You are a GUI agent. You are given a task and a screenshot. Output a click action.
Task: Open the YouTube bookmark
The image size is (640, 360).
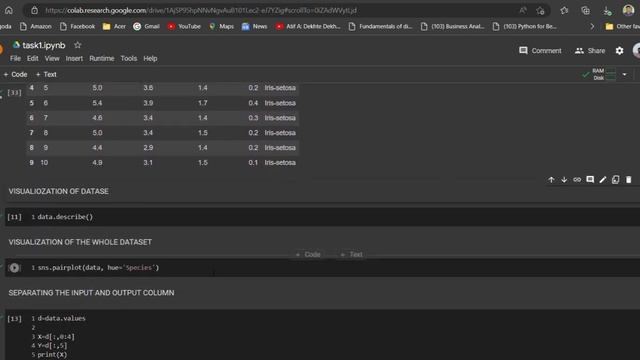pos(184,27)
